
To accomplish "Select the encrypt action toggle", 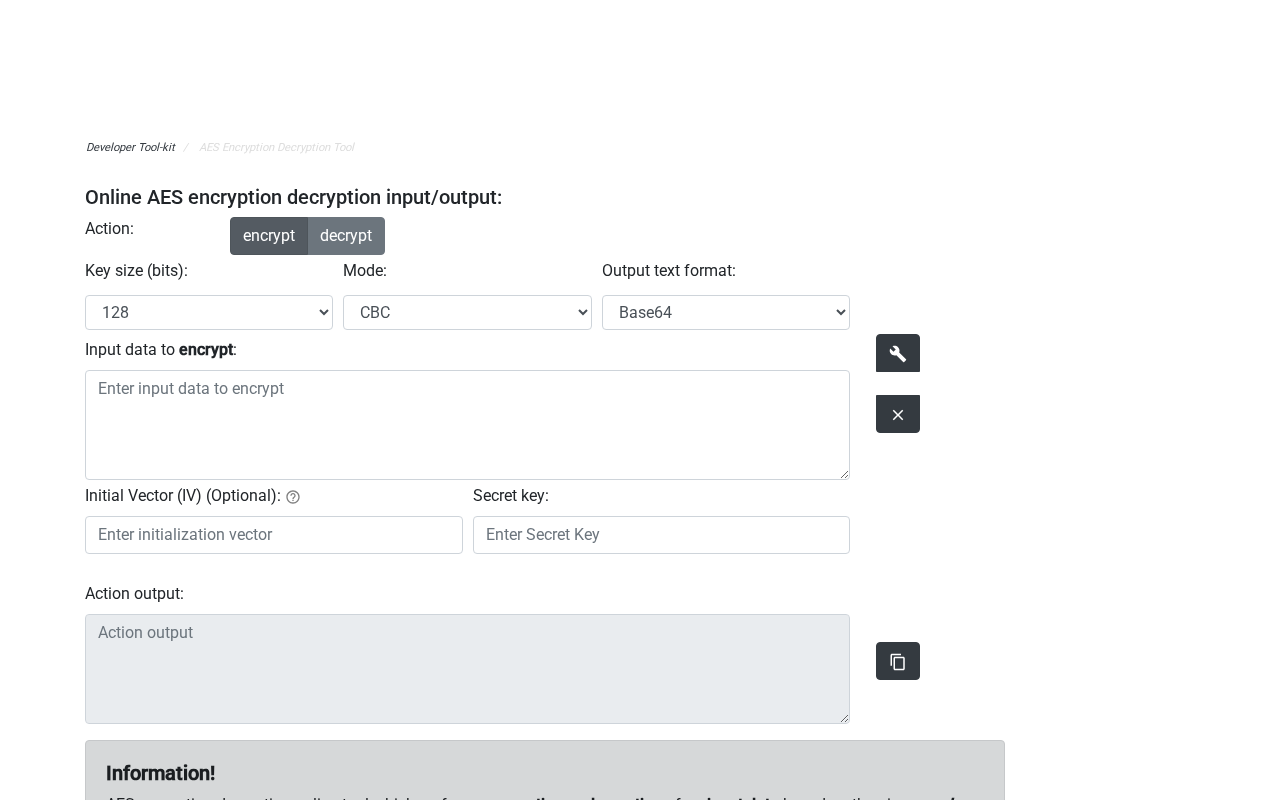I will (268, 236).
